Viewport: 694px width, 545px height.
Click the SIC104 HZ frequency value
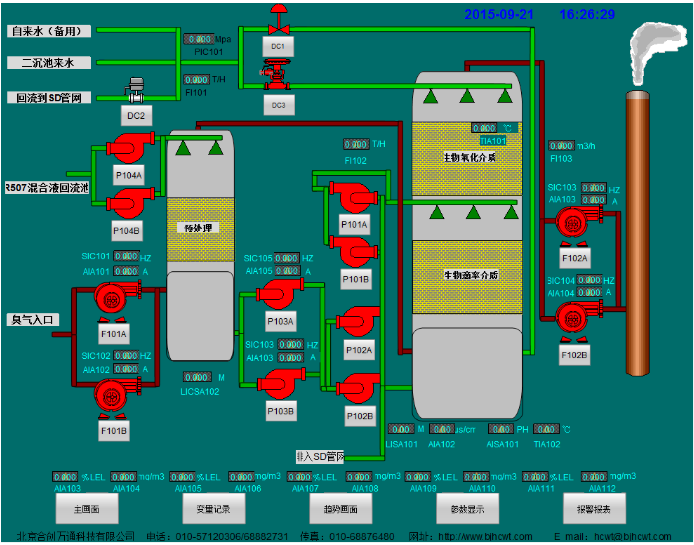click(589, 280)
